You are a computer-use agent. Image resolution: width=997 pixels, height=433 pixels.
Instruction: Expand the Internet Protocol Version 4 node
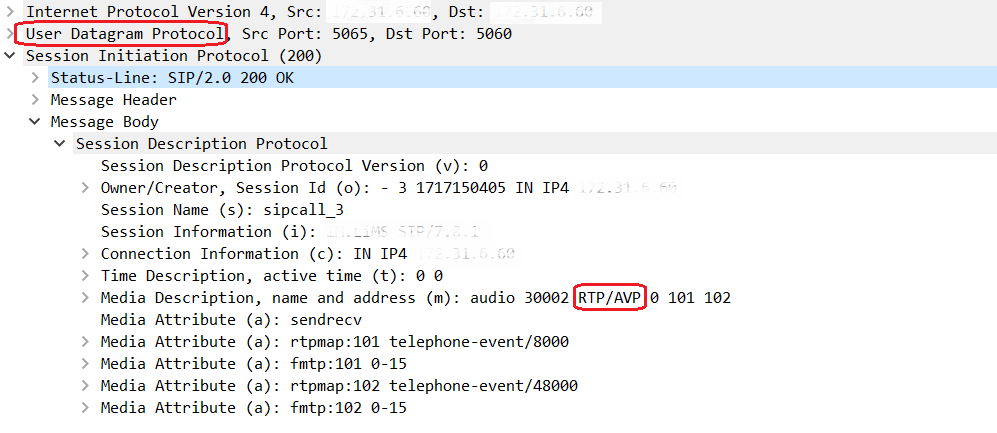click(x=10, y=12)
